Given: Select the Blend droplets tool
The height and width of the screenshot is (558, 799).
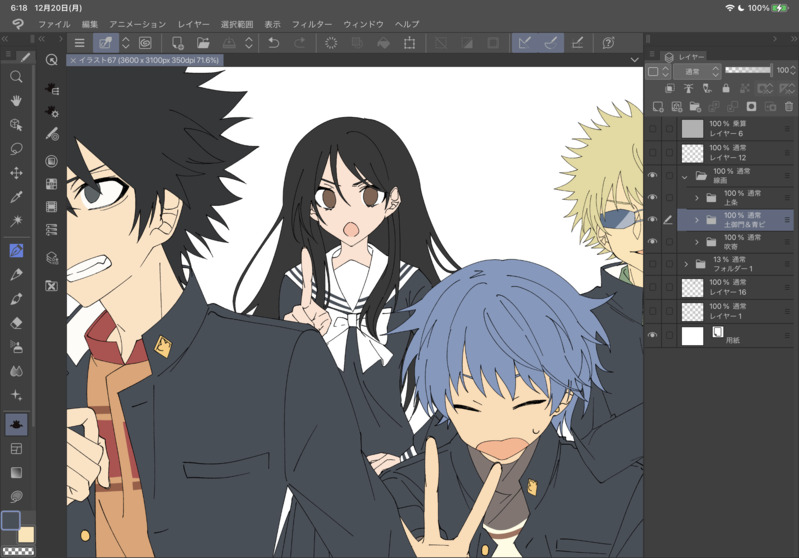Looking at the screenshot, I should [16, 371].
